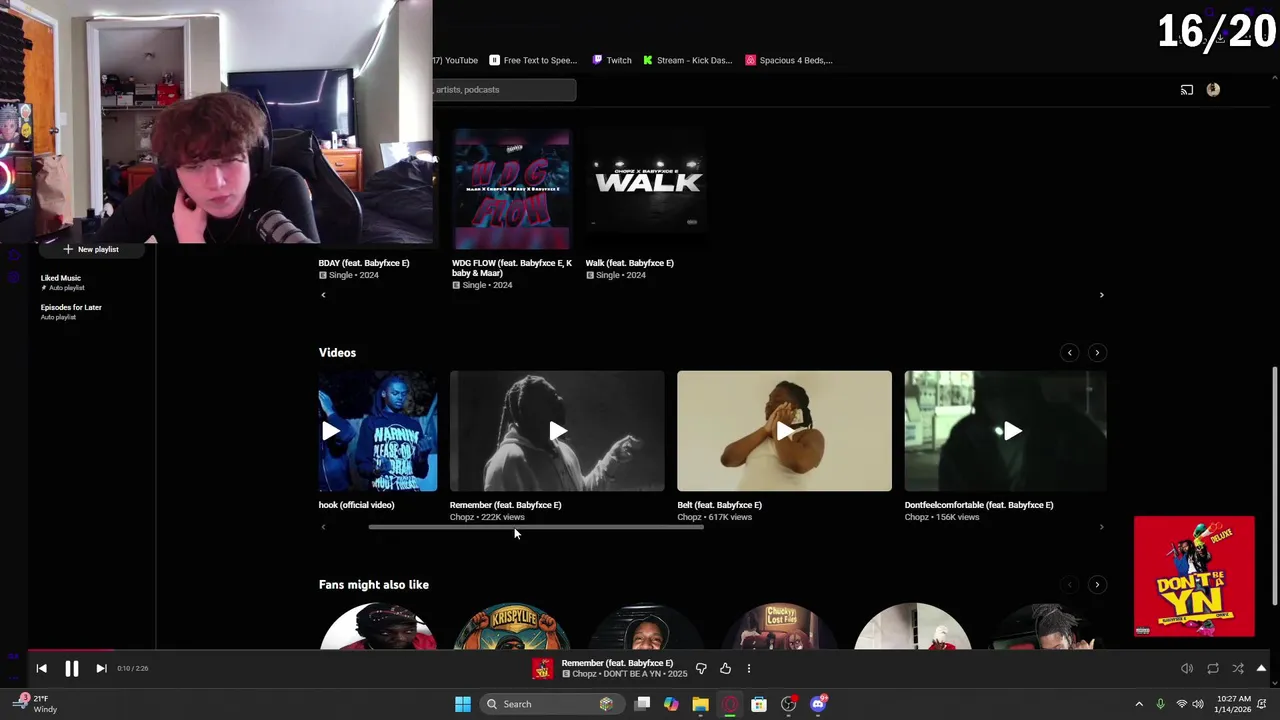This screenshot has height=720, width=1280.
Task: Open the Windows Start menu
Action: pyautogui.click(x=463, y=704)
